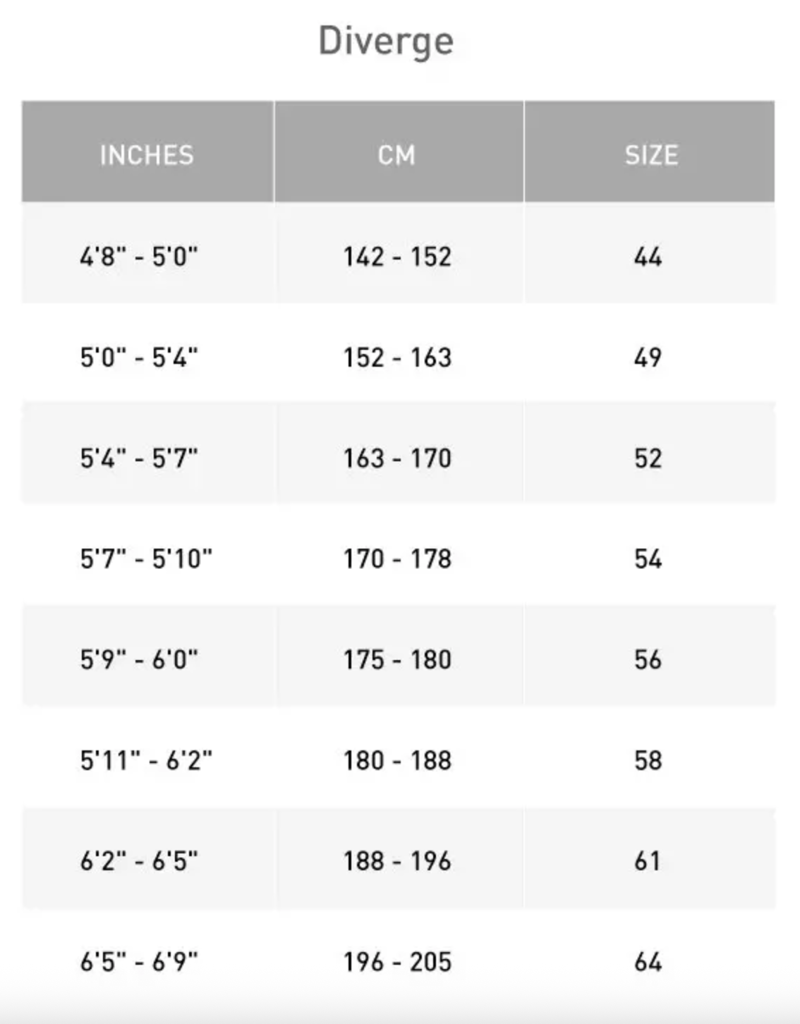
Task: Select the SIZE column header
Action: (650, 155)
